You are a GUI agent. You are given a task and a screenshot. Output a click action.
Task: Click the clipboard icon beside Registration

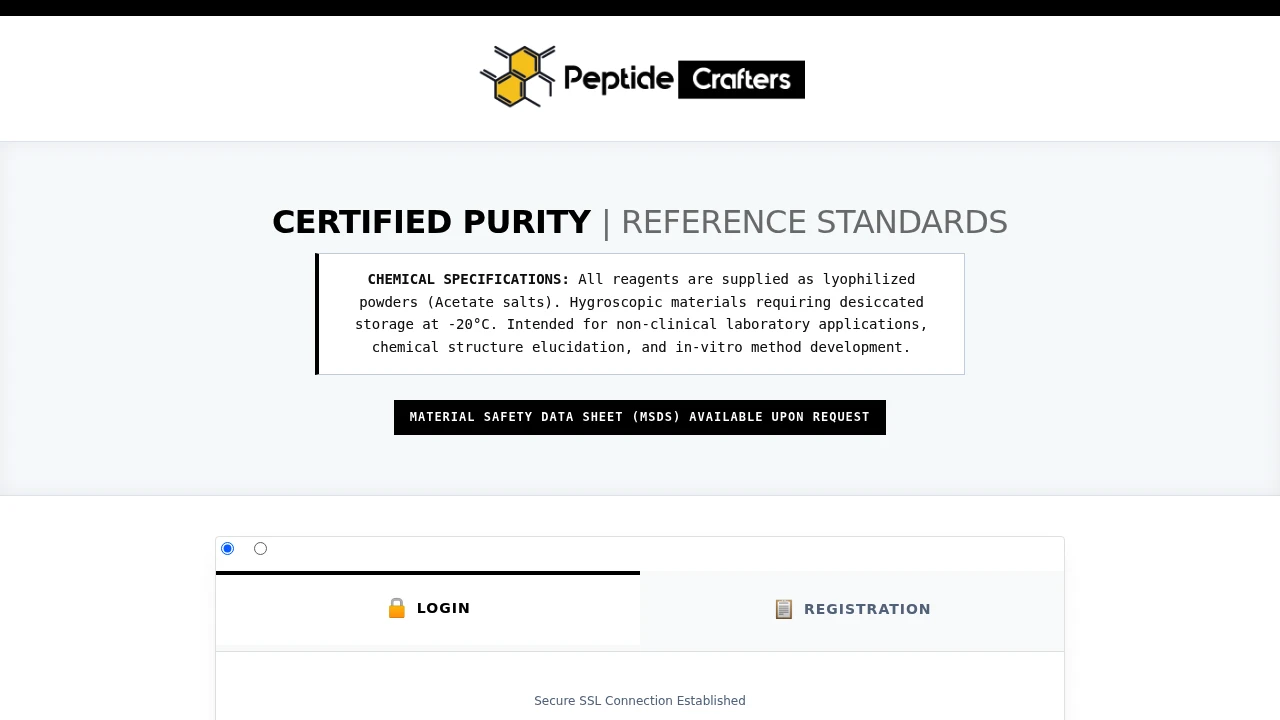(x=784, y=609)
